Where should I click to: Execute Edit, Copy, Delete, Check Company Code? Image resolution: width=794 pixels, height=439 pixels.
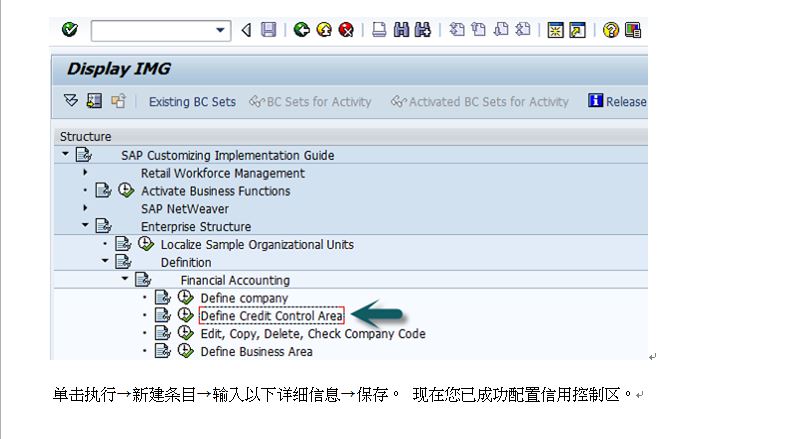point(185,333)
